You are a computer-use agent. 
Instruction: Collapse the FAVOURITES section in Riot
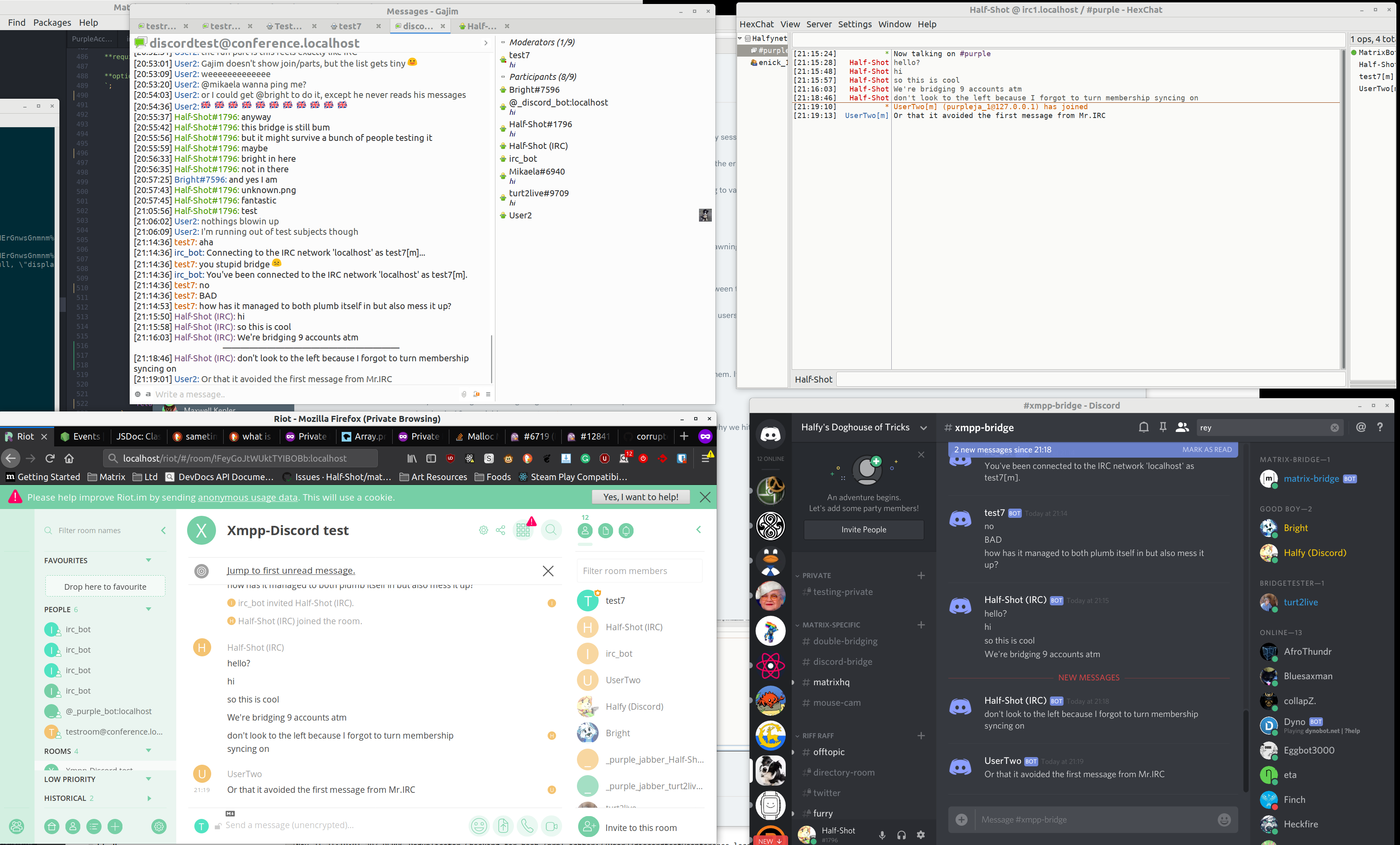tap(148, 560)
